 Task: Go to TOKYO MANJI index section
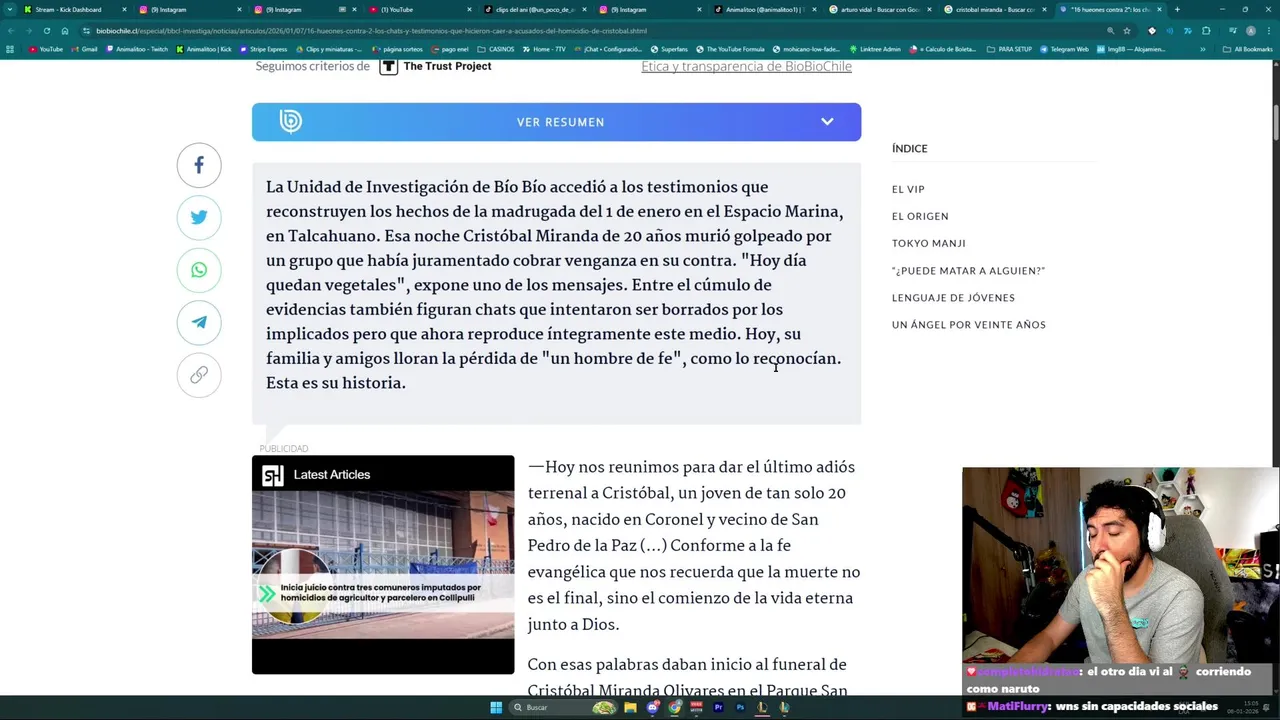[x=929, y=243]
